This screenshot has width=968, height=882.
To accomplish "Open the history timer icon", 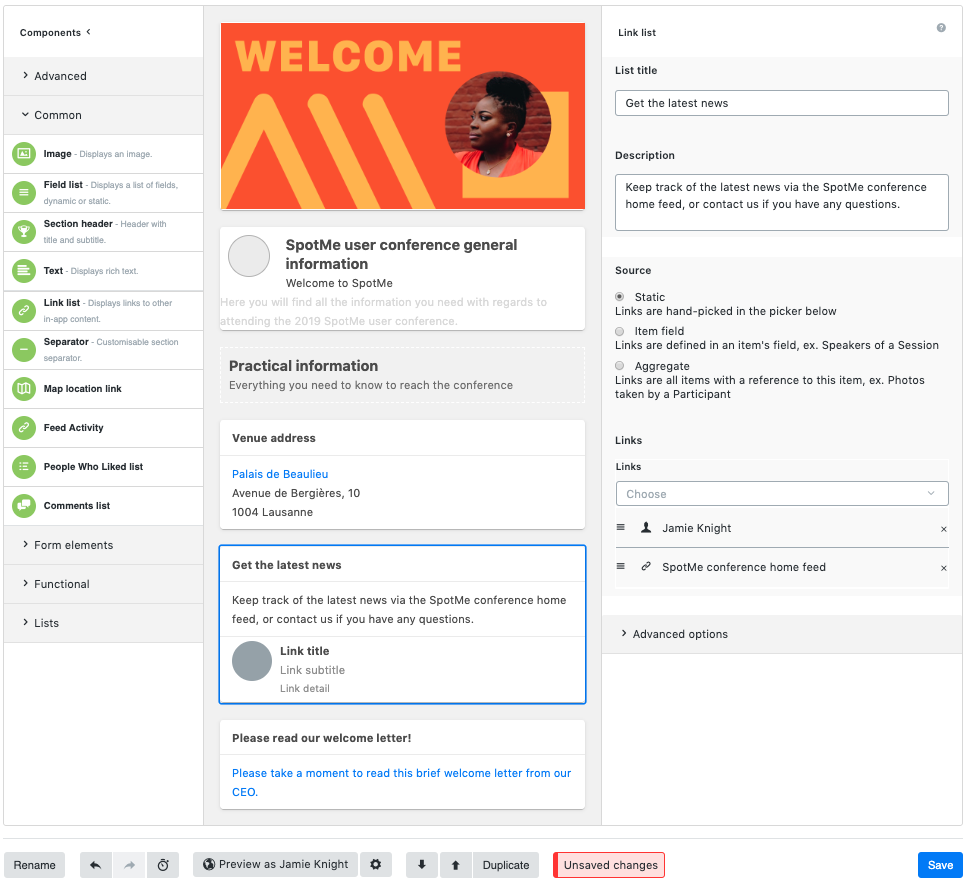I will (x=163, y=865).
